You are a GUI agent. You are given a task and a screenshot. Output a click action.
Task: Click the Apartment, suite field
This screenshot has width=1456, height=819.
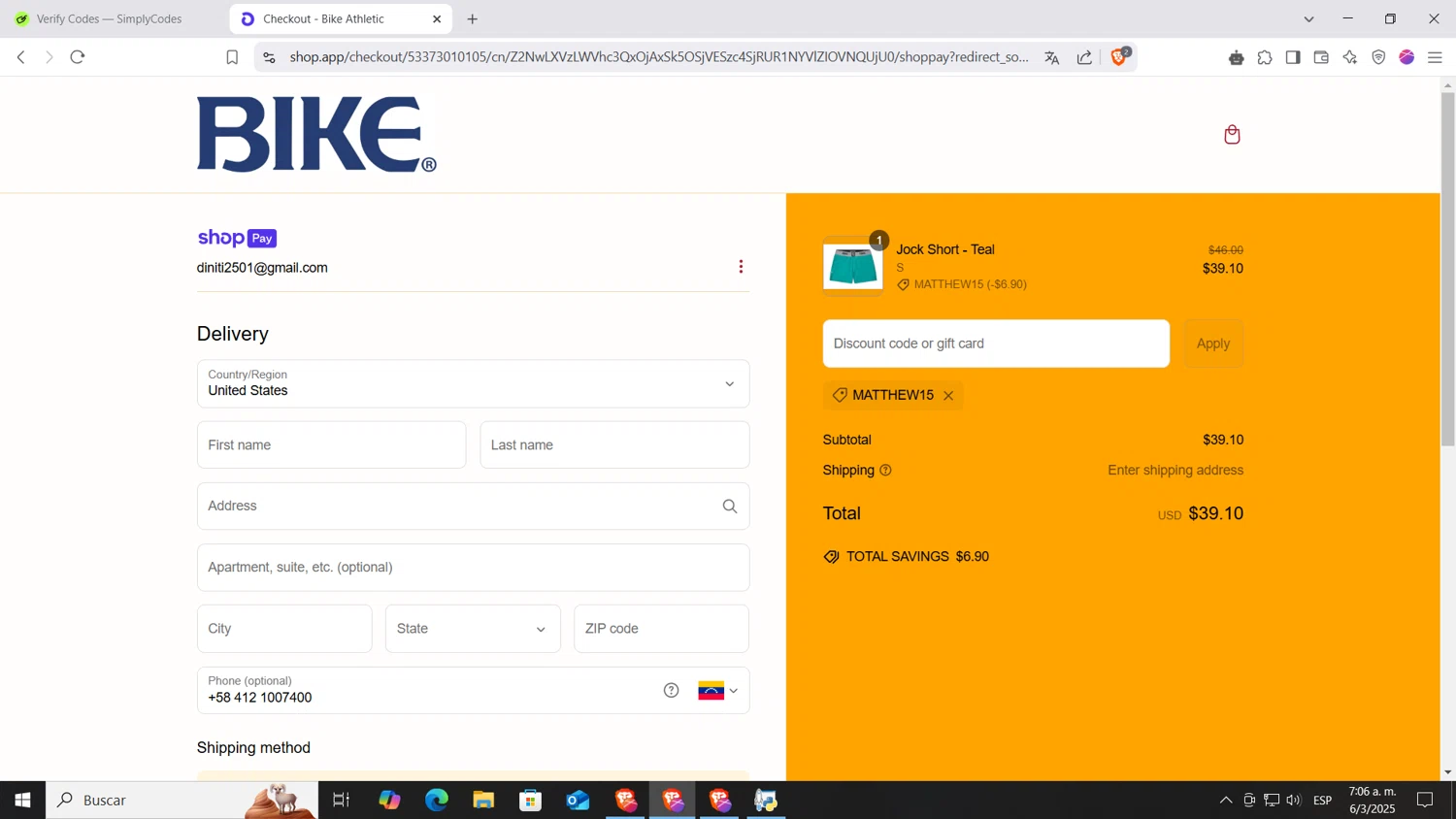pyautogui.click(x=473, y=568)
